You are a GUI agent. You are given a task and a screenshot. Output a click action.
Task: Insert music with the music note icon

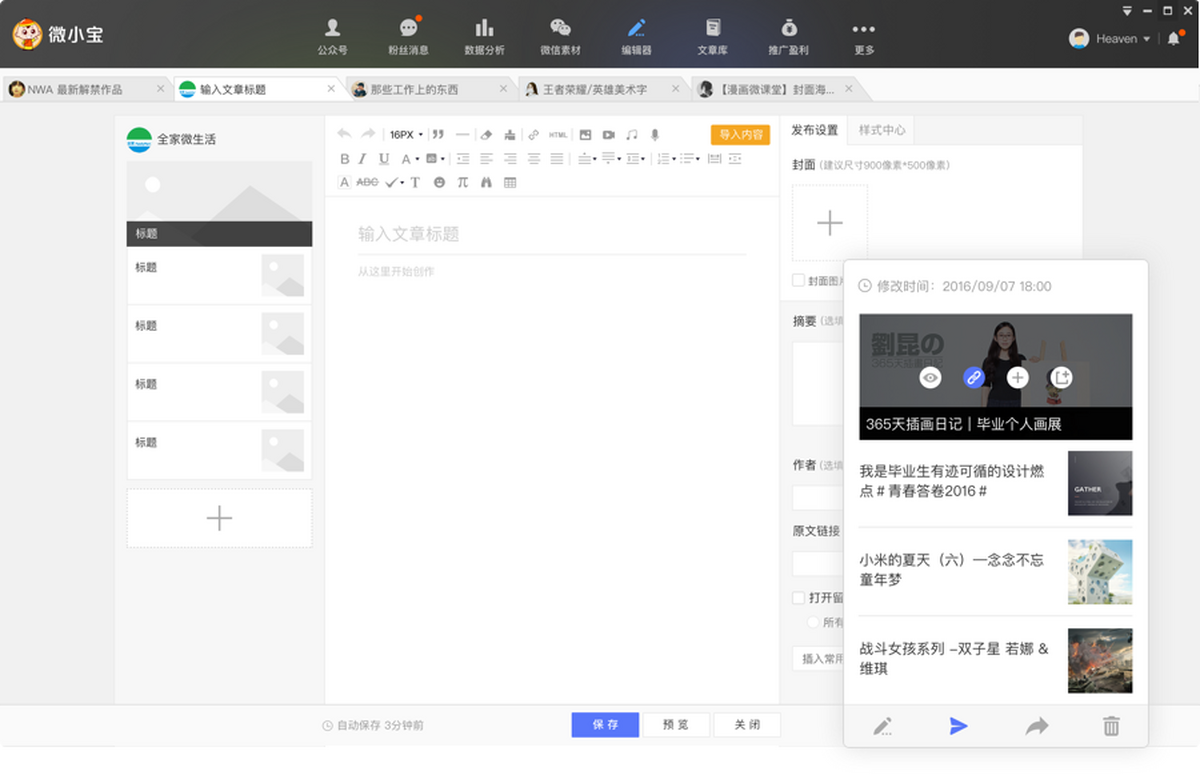(631, 135)
